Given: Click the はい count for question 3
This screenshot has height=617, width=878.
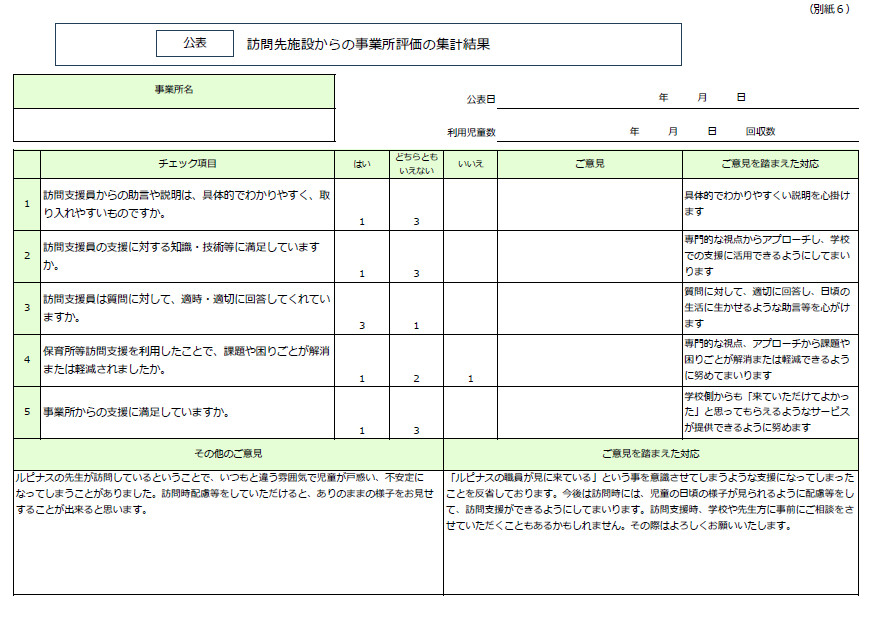Looking at the screenshot, I should click(x=362, y=325).
